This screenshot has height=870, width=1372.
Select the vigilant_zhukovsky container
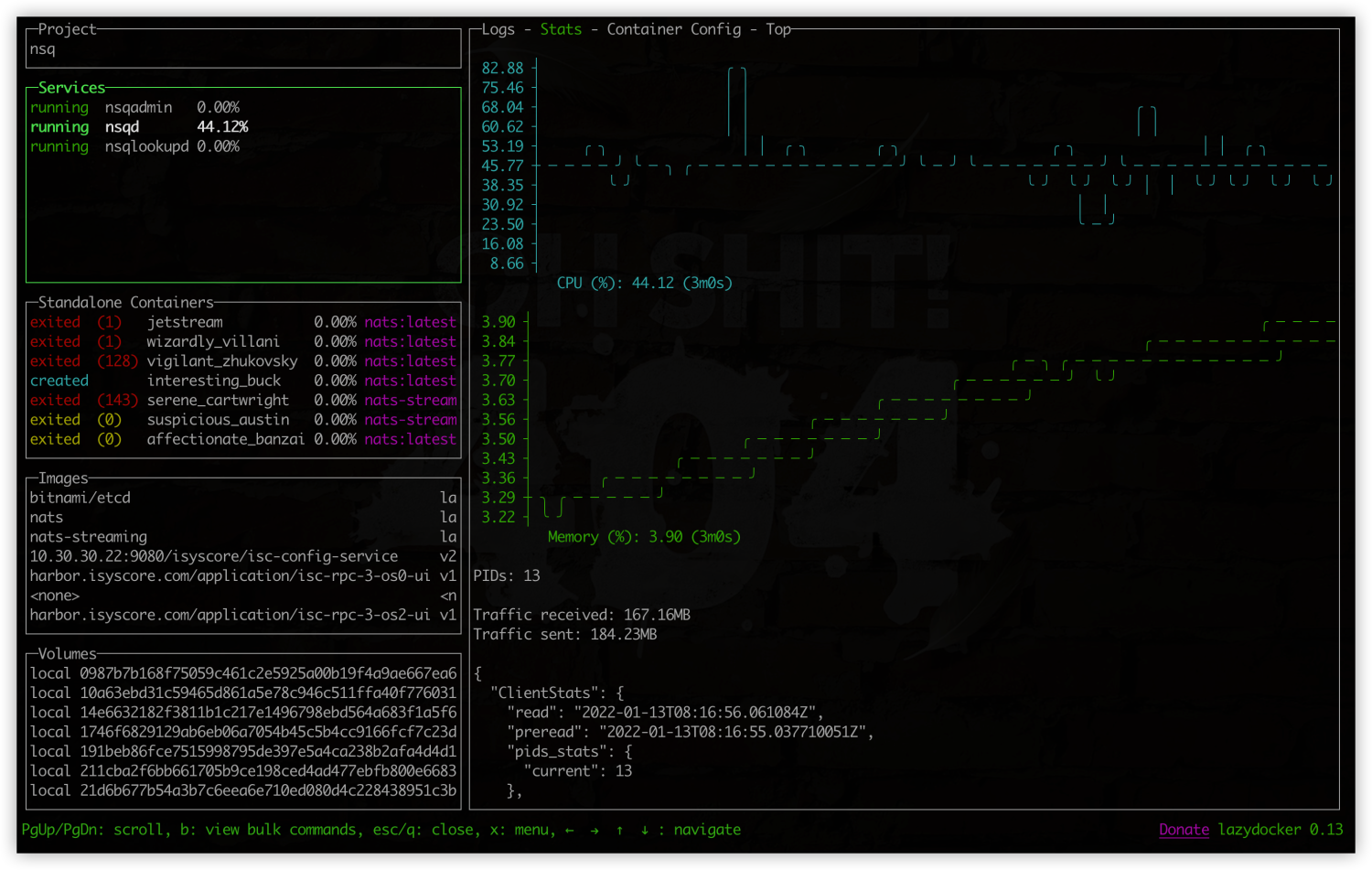(222, 361)
